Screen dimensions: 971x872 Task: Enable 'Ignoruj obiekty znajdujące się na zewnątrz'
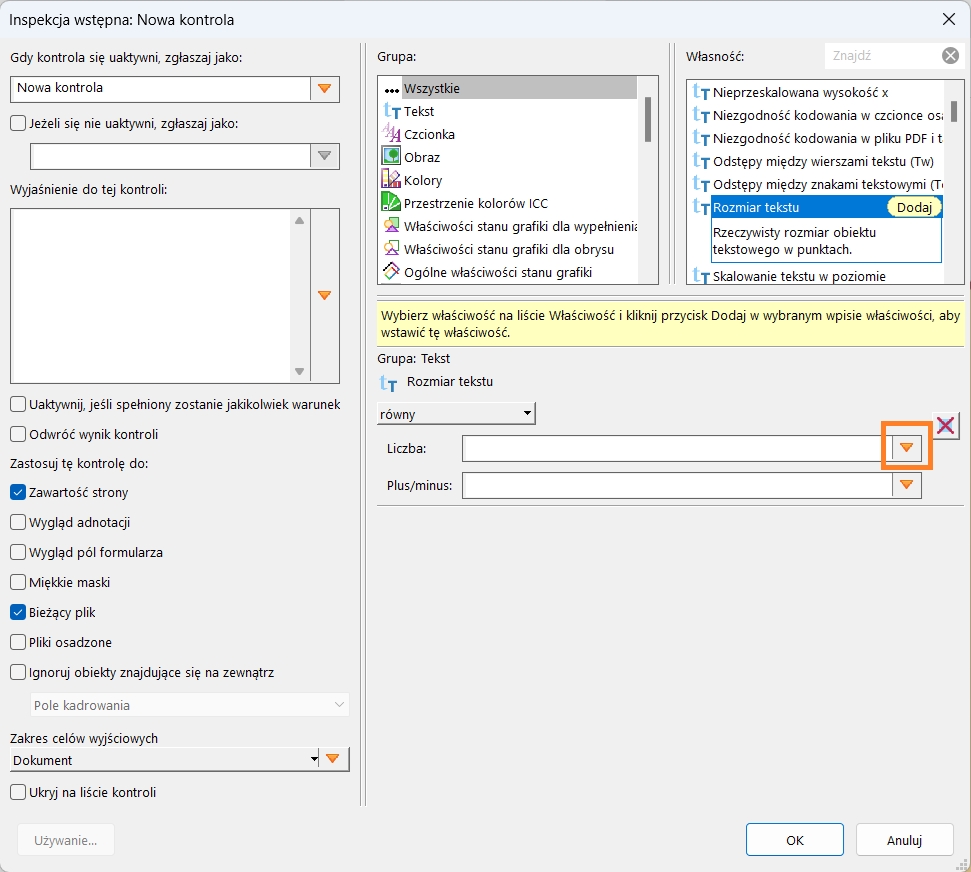point(18,672)
